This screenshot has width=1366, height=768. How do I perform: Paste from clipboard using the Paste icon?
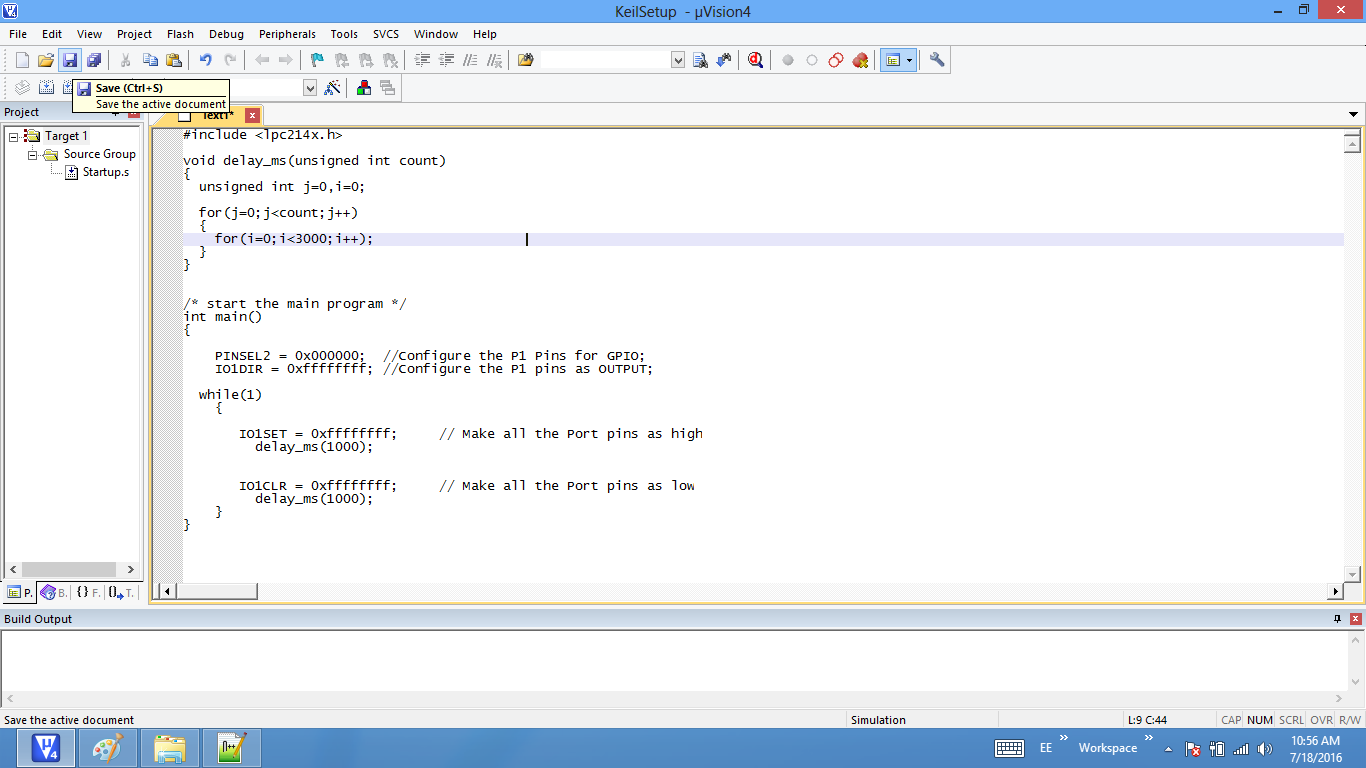pyautogui.click(x=174, y=60)
